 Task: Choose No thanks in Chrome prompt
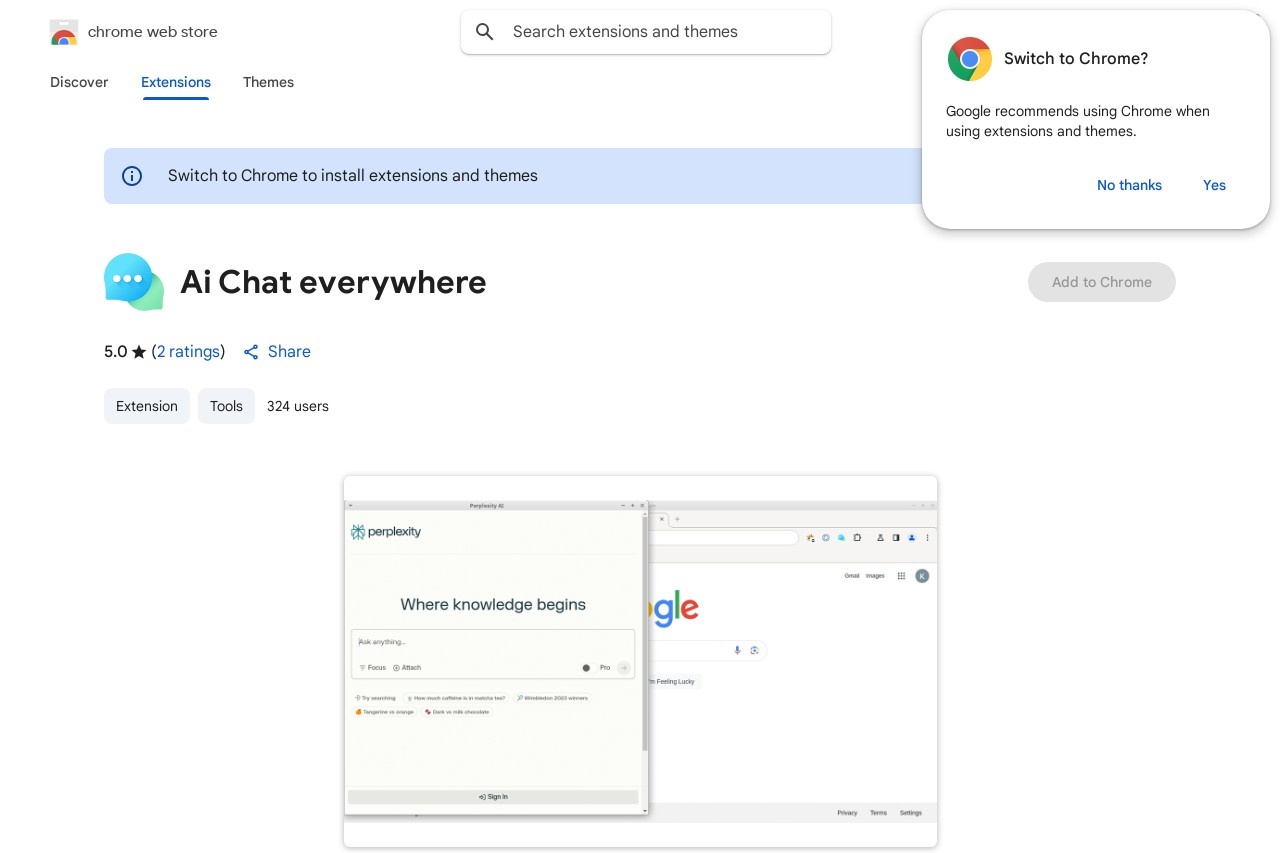(1129, 185)
